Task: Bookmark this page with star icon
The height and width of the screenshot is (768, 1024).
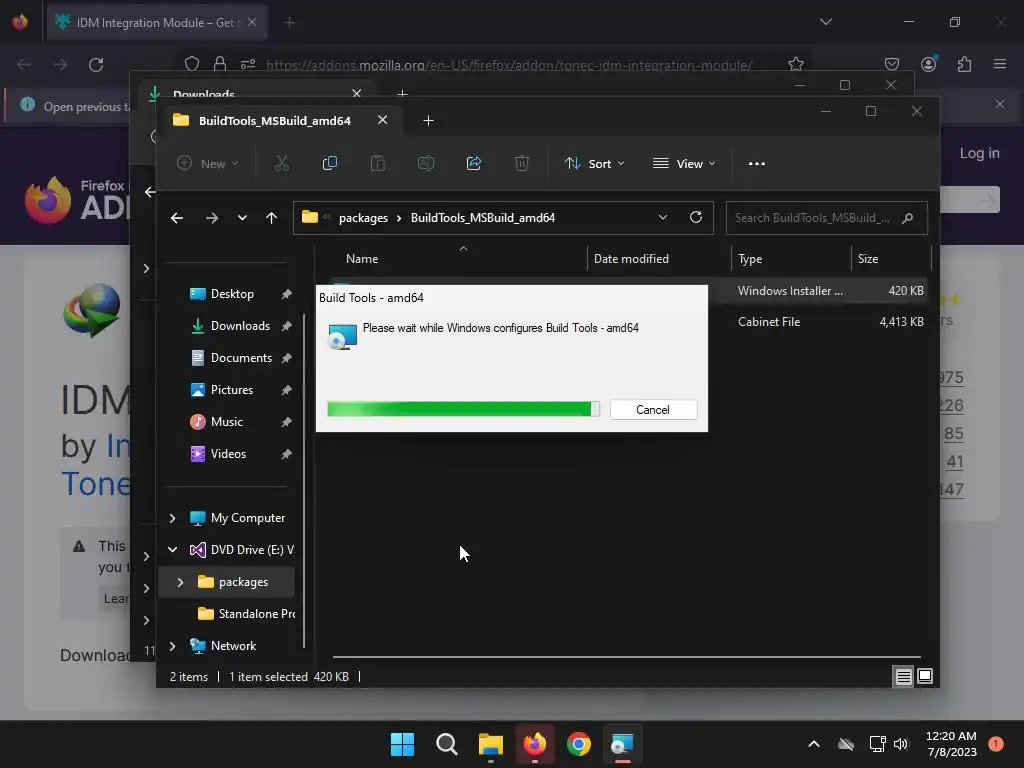Action: [795, 64]
